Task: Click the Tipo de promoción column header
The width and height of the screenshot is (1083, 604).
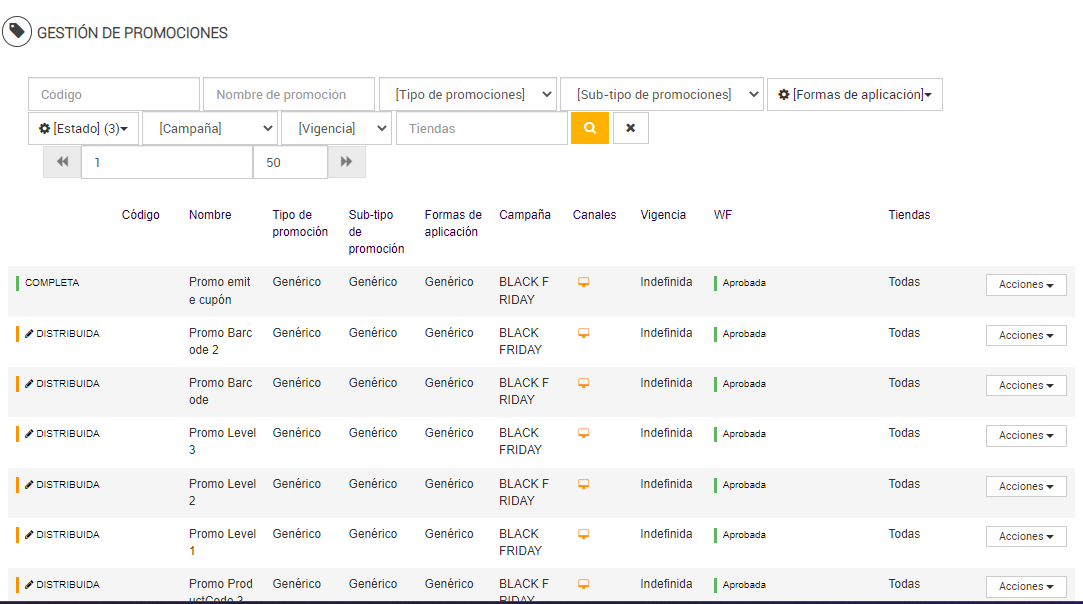Action: tap(300, 223)
